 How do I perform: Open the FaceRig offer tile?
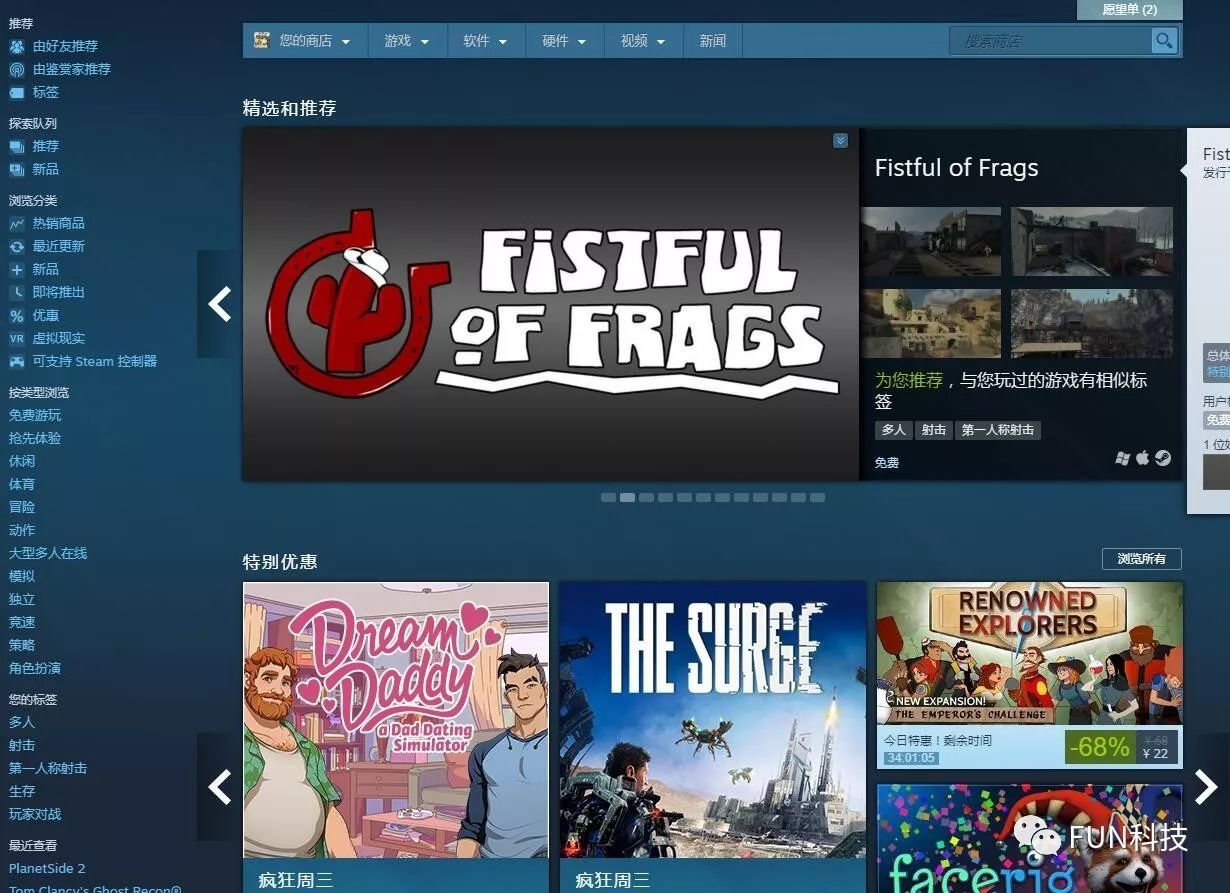pyautogui.click(x=1029, y=838)
